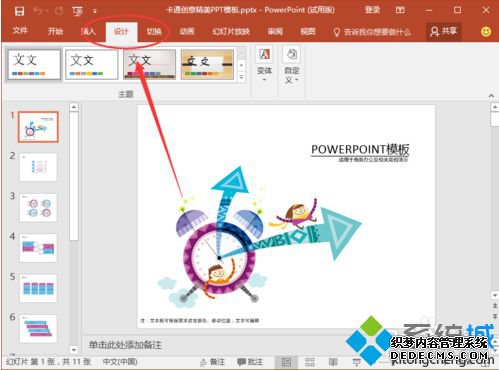Click 中文(中国) language in status bar
Viewport: 499px width, 370px height.
coord(120,362)
